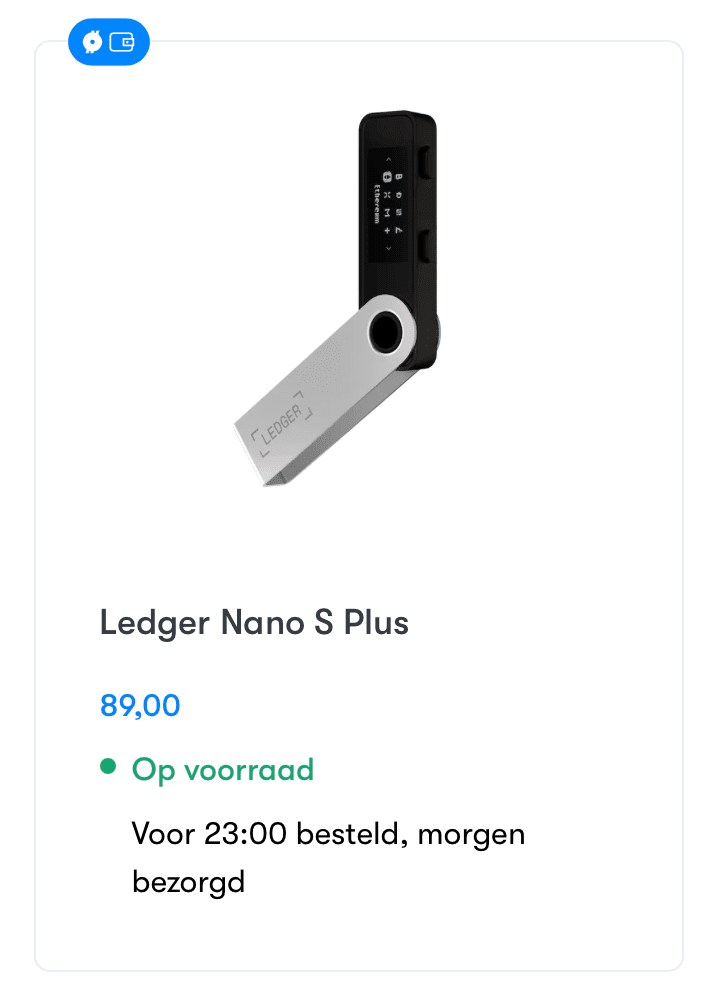Tap the rounded blue badge above the product
This screenshot has width=712, height=992.
click(x=108, y=42)
